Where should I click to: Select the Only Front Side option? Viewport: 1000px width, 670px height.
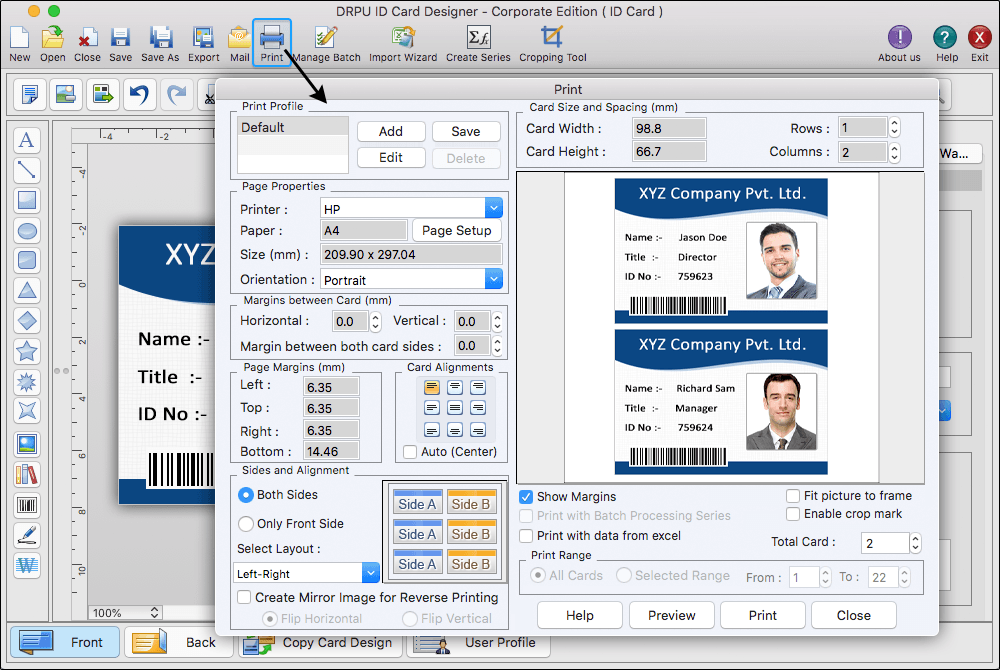point(246,524)
